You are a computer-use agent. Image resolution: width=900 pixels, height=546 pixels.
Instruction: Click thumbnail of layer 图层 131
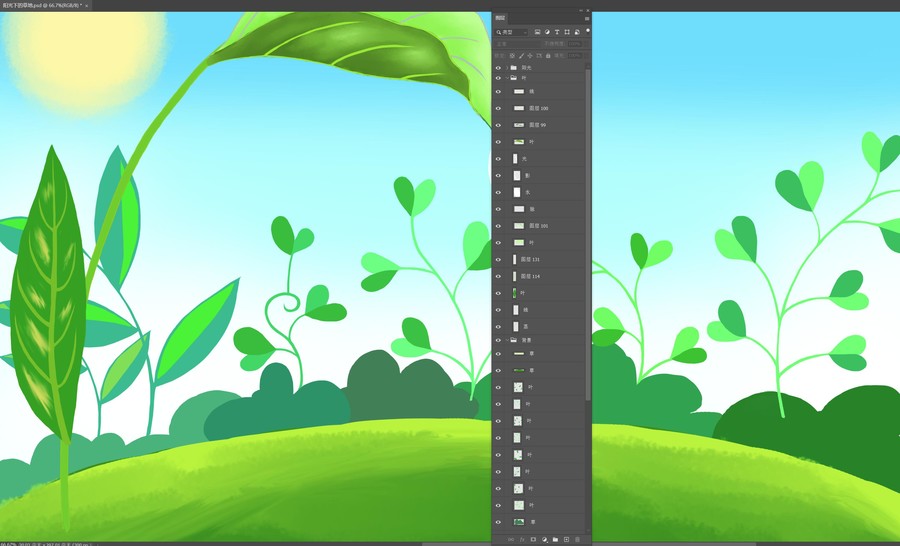514,260
